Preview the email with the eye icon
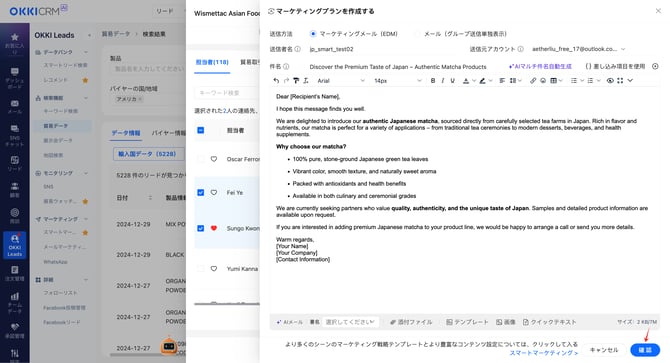This screenshot has width=670, height=363. tap(610, 80)
